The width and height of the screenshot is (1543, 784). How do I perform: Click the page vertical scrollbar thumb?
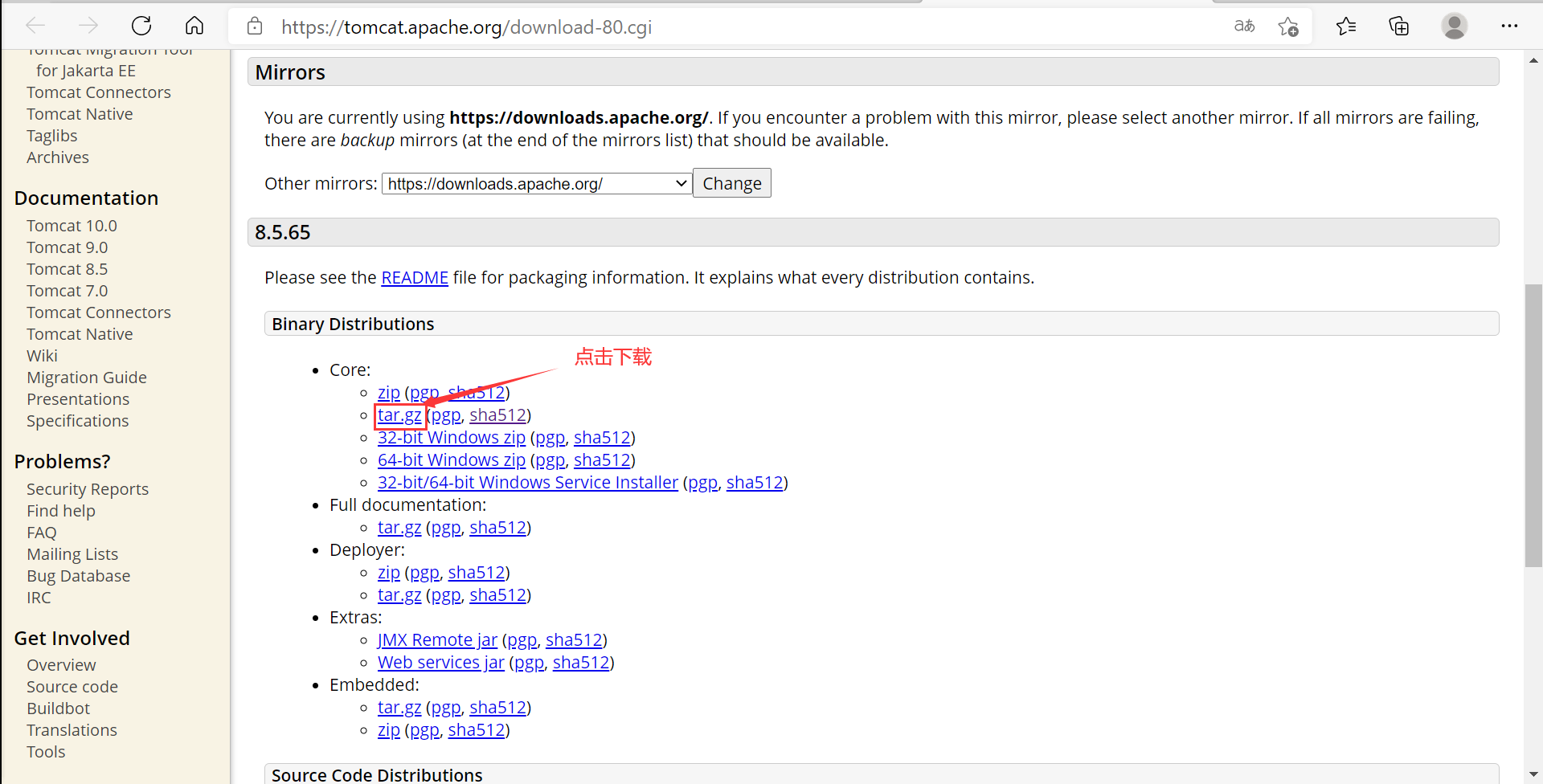point(1533,426)
